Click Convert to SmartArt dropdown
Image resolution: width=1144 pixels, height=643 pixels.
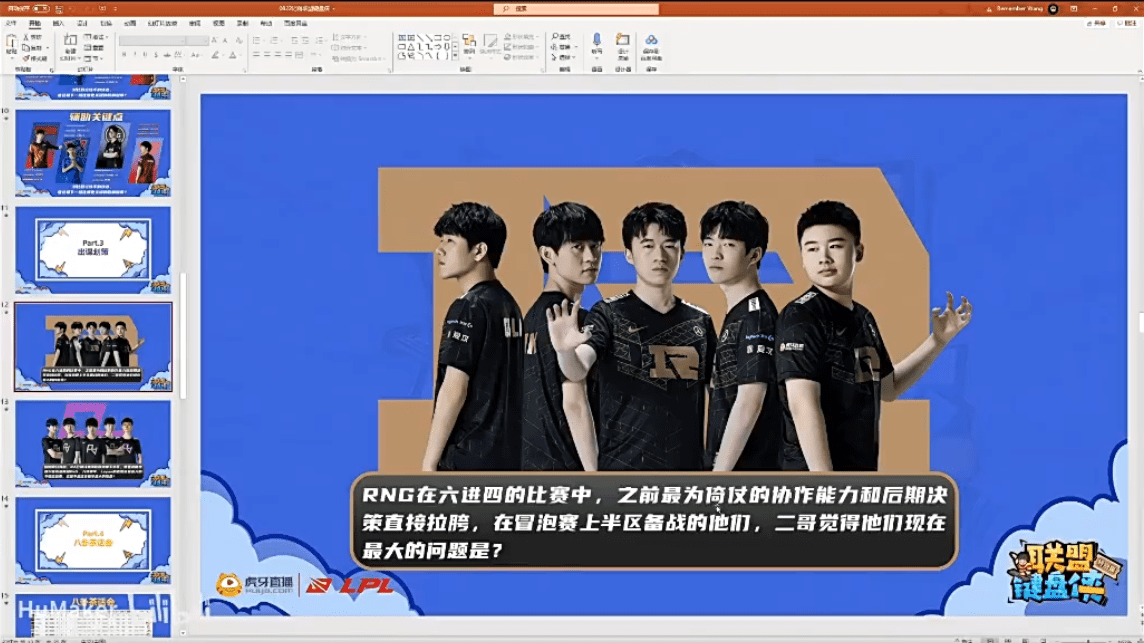358,58
